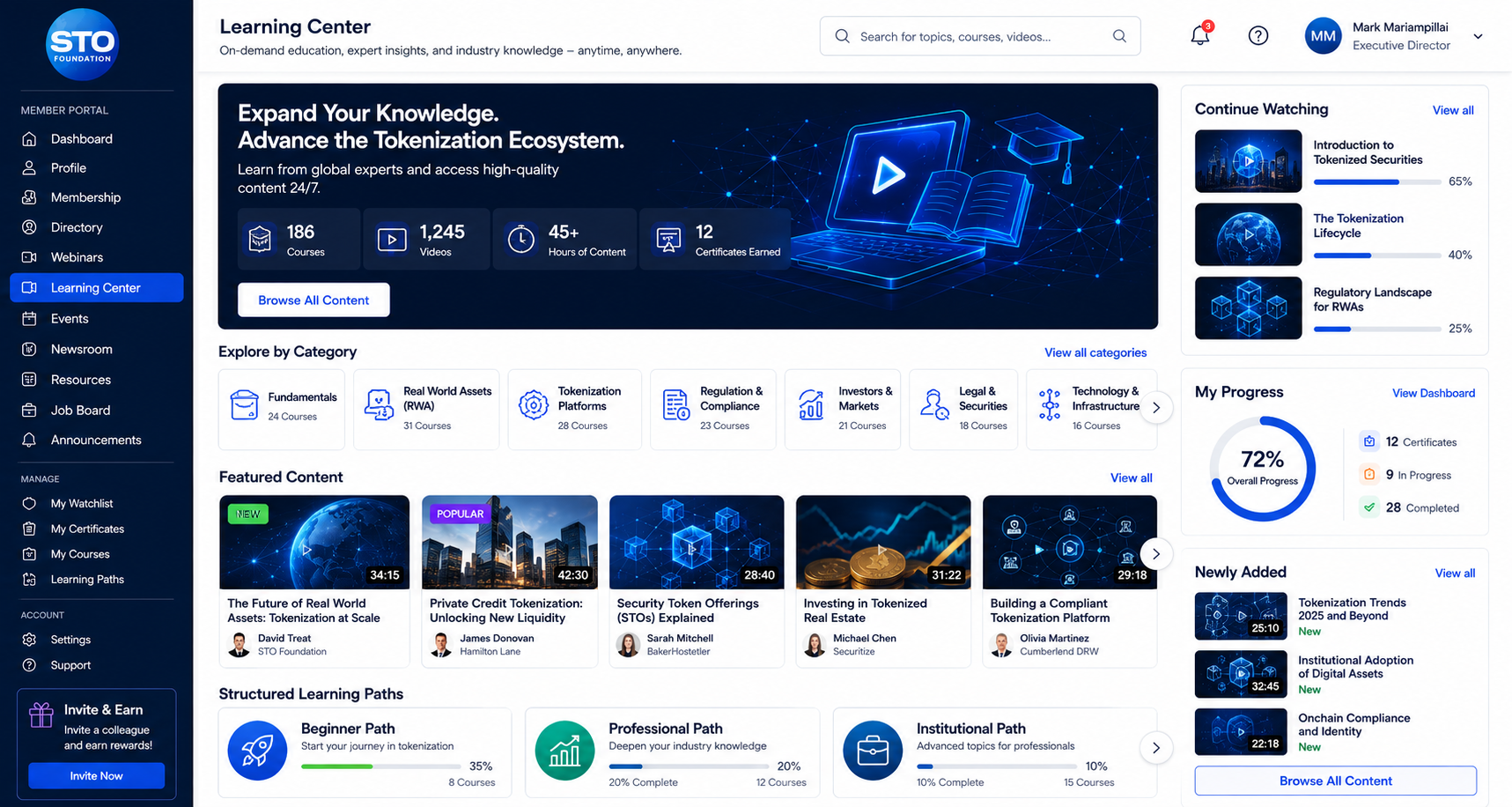Click the MM user avatar
1512x807 pixels.
coord(1323,36)
